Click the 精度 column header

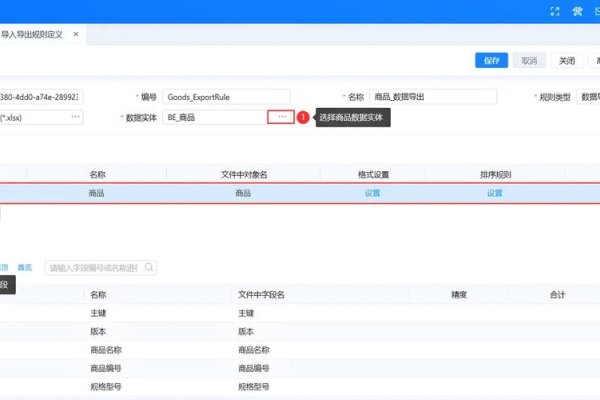tap(458, 294)
